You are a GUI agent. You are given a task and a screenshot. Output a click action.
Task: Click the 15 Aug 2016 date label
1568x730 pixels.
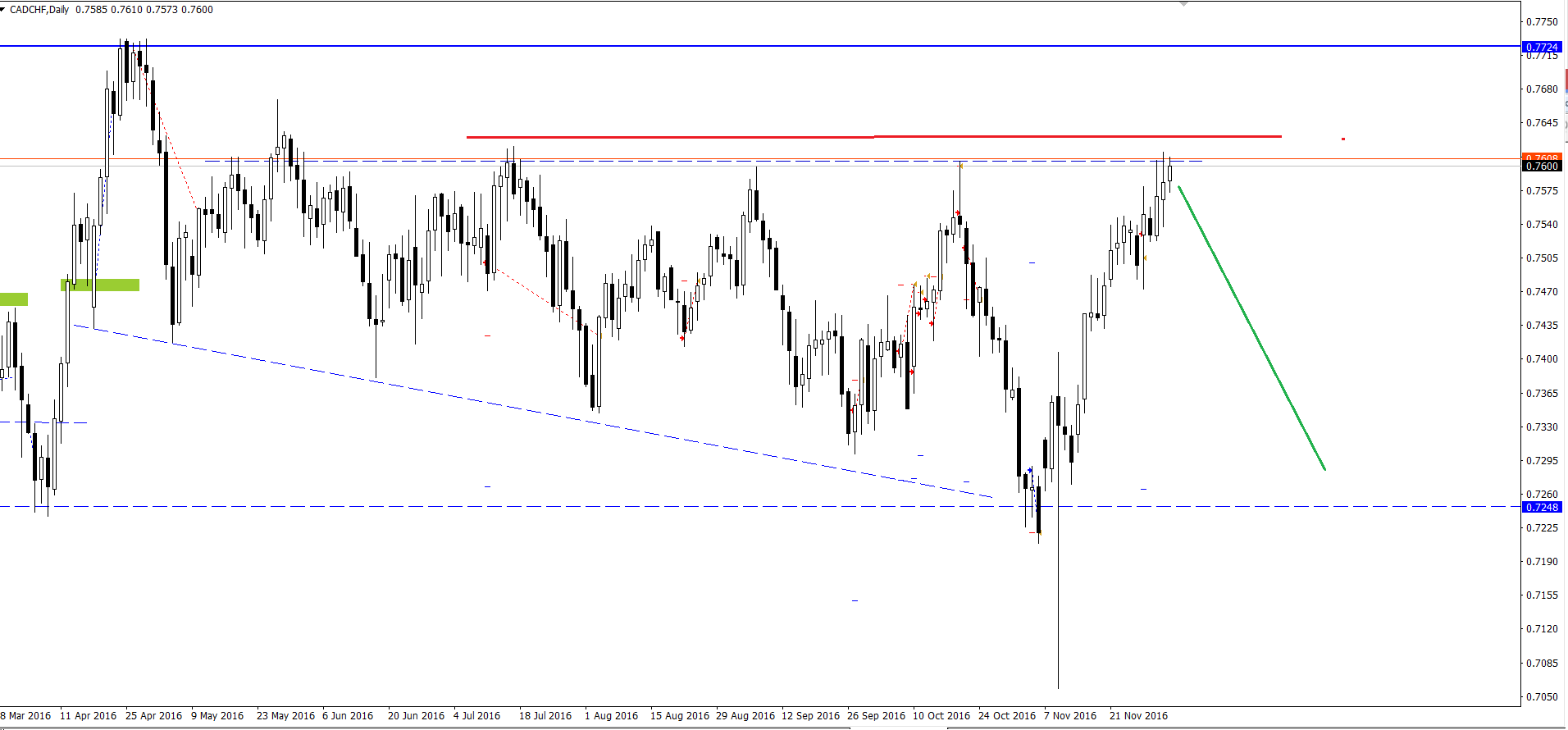680,715
